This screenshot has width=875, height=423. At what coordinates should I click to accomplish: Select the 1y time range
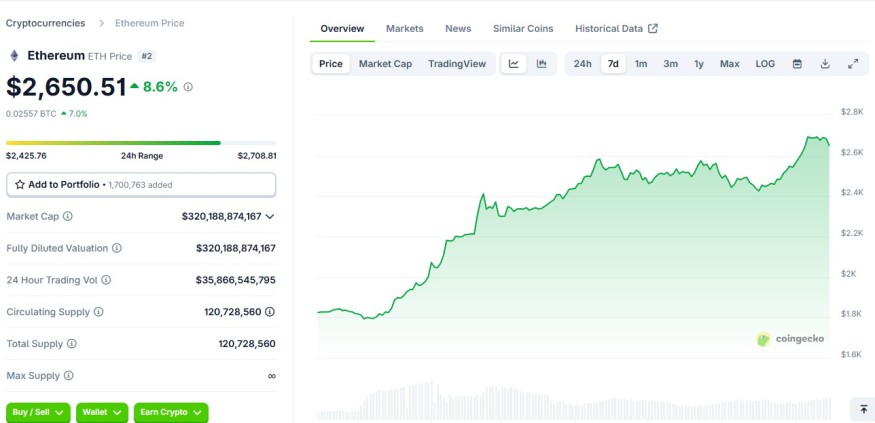tap(699, 64)
